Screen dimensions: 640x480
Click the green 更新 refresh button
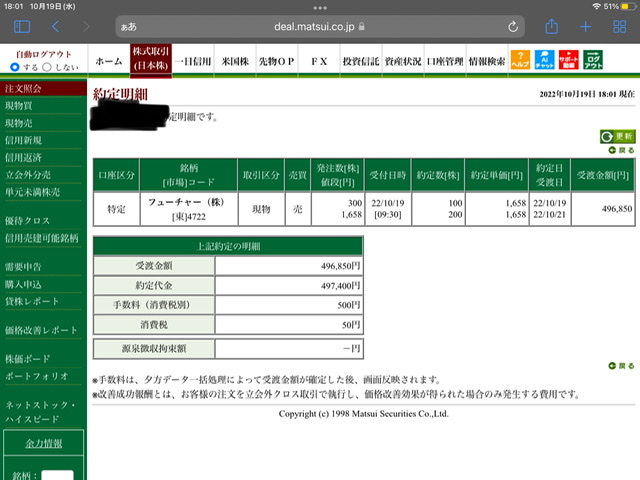pos(618,136)
